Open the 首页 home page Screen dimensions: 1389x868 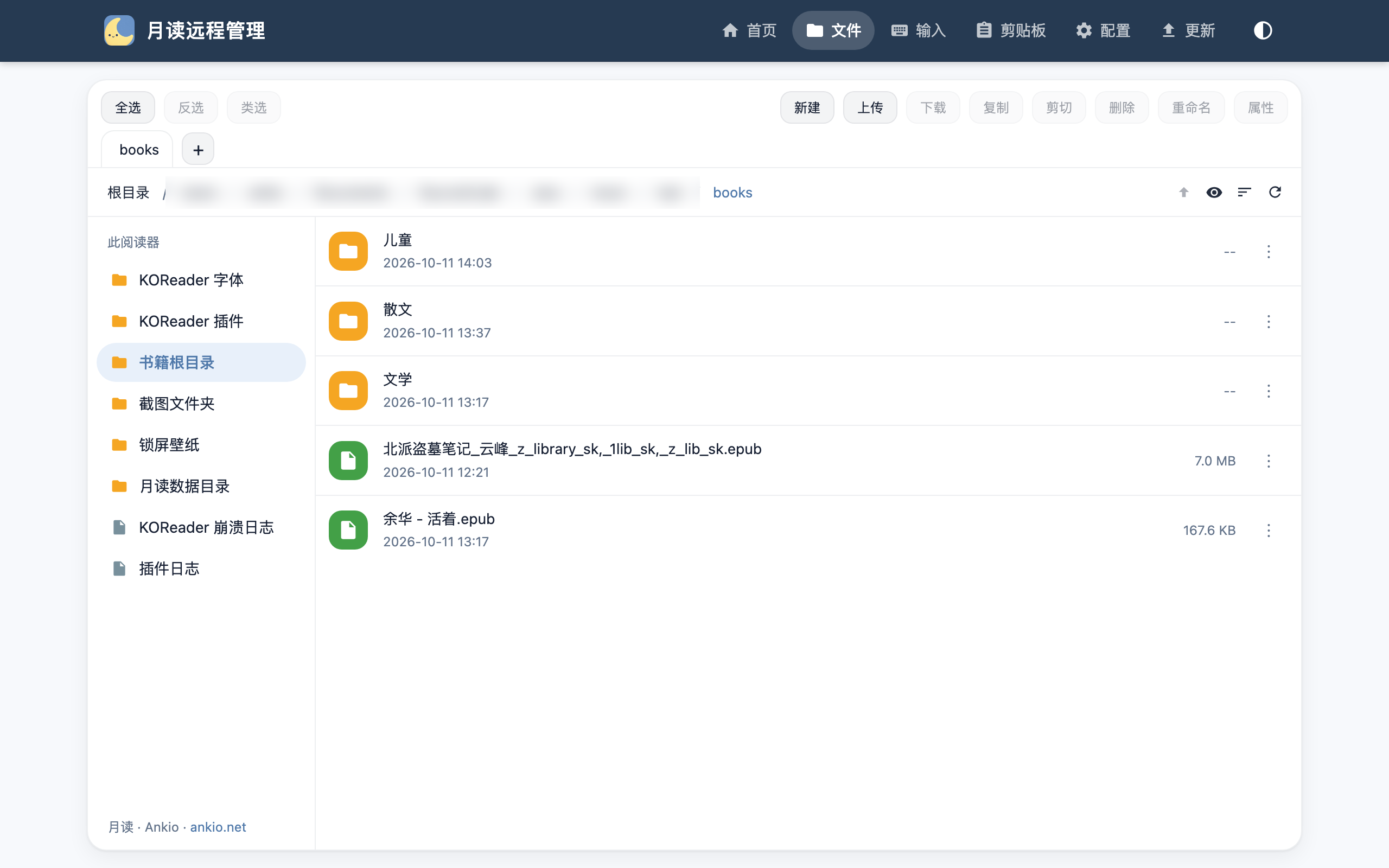point(749,30)
